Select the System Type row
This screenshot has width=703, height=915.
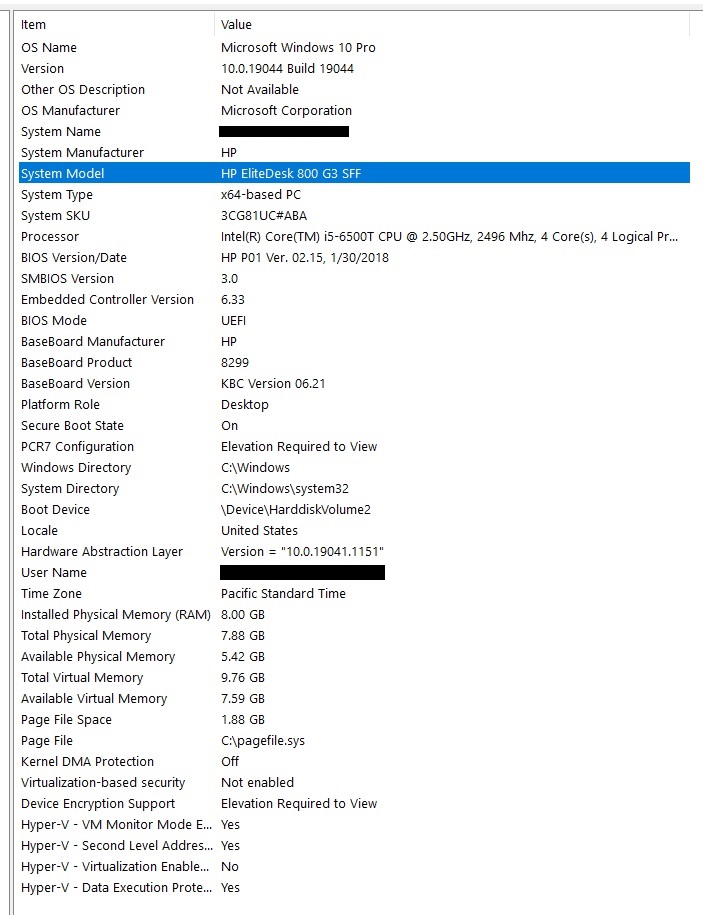click(354, 194)
